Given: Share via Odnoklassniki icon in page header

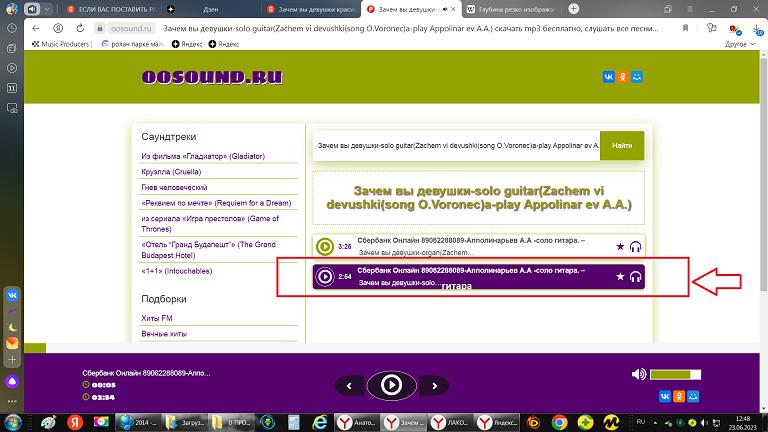Looking at the screenshot, I should (623, 77).
